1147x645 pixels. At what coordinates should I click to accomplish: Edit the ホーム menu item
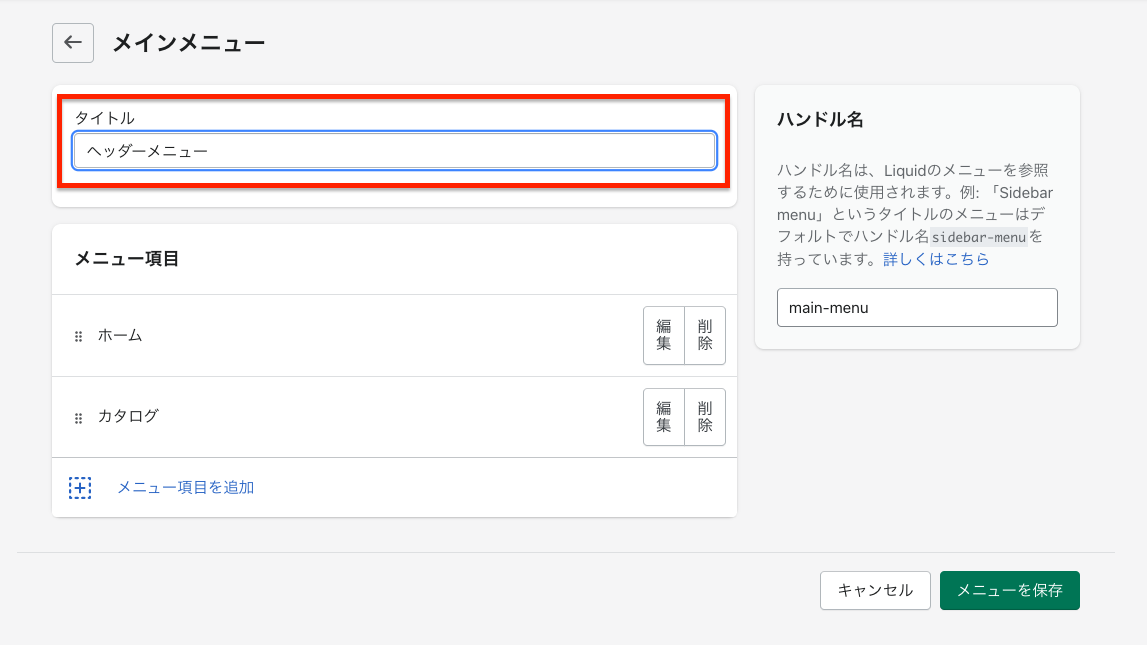(663, 335)
